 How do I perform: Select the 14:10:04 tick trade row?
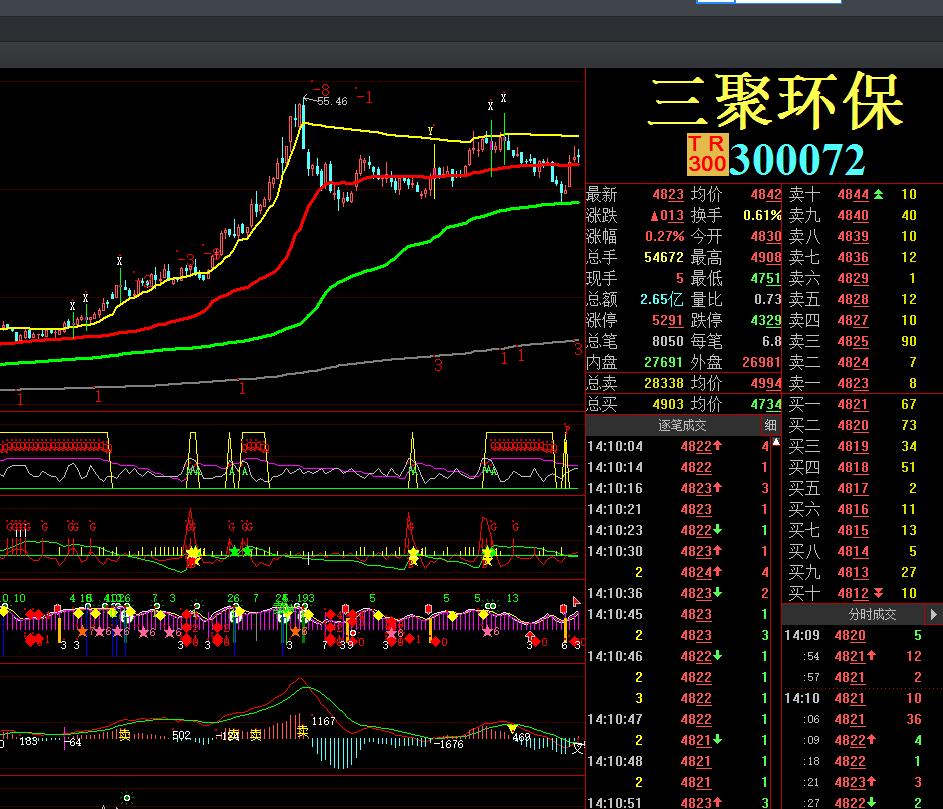(x=678, y=446)
